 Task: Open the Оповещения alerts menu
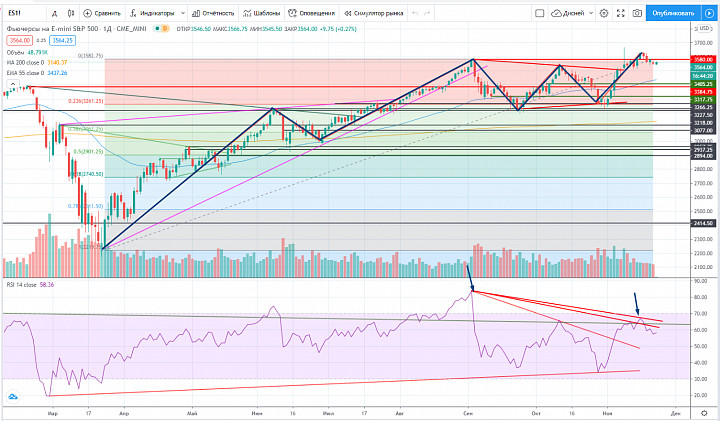(x=311, y=13)
